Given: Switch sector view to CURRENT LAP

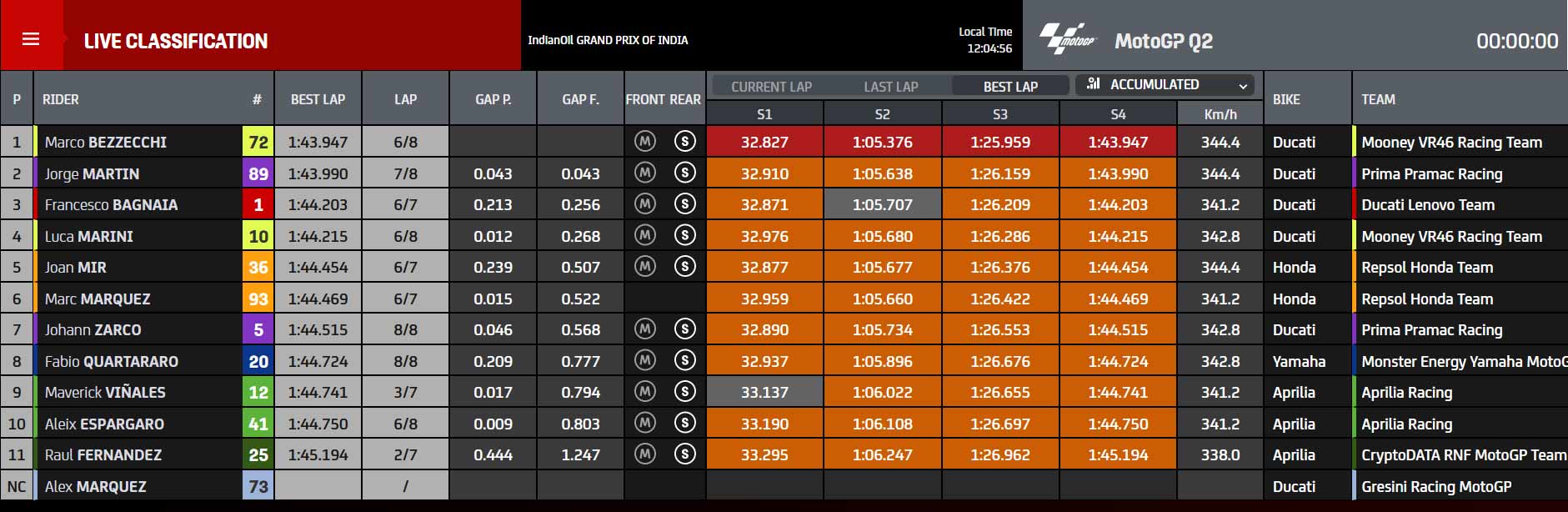Looking at the screenshot, I should (771, 86).
